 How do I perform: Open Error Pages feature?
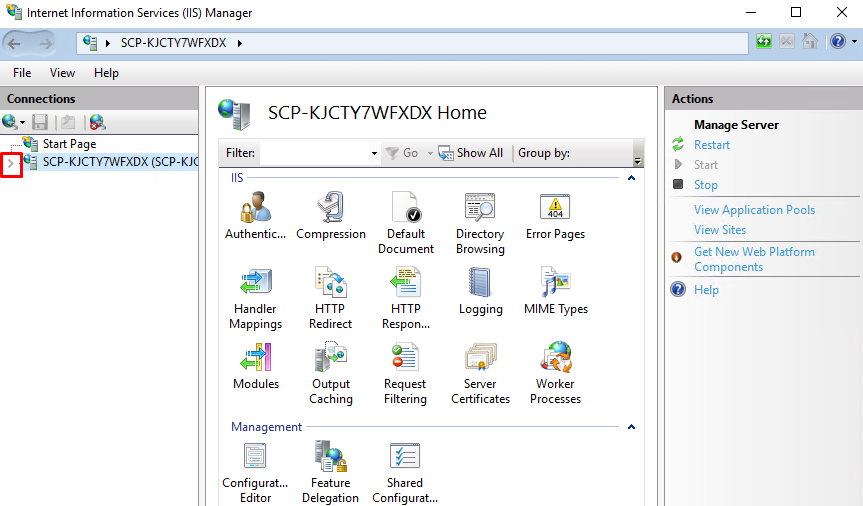555,216
